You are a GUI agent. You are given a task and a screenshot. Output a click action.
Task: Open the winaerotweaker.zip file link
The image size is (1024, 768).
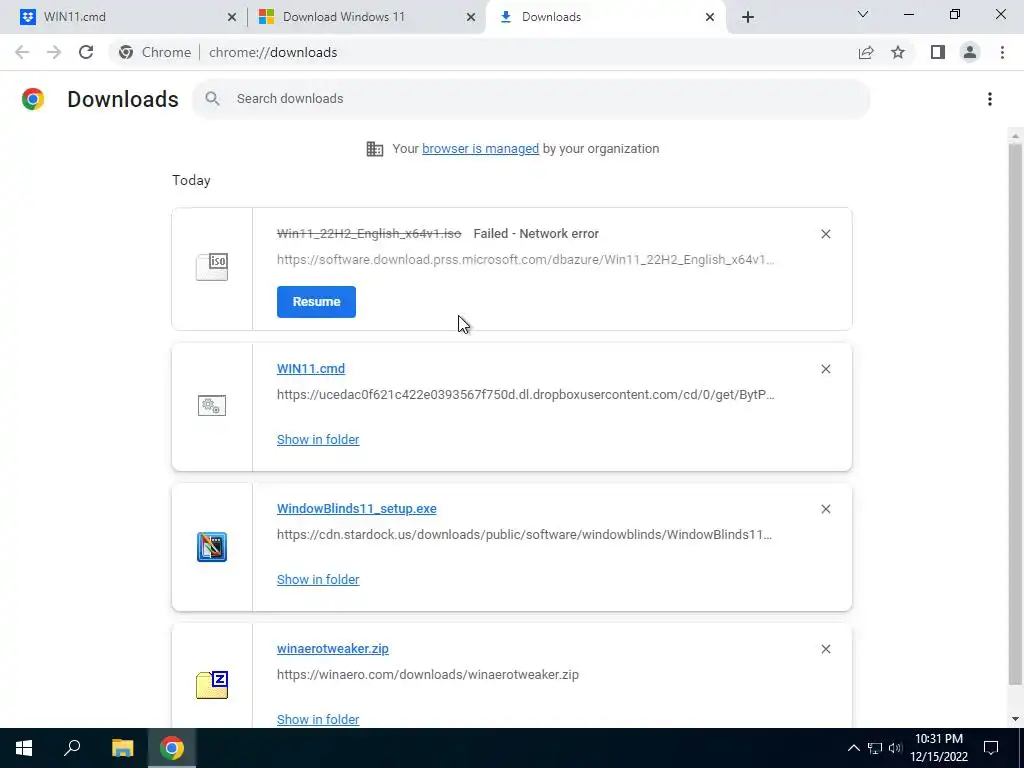(332, 648)
